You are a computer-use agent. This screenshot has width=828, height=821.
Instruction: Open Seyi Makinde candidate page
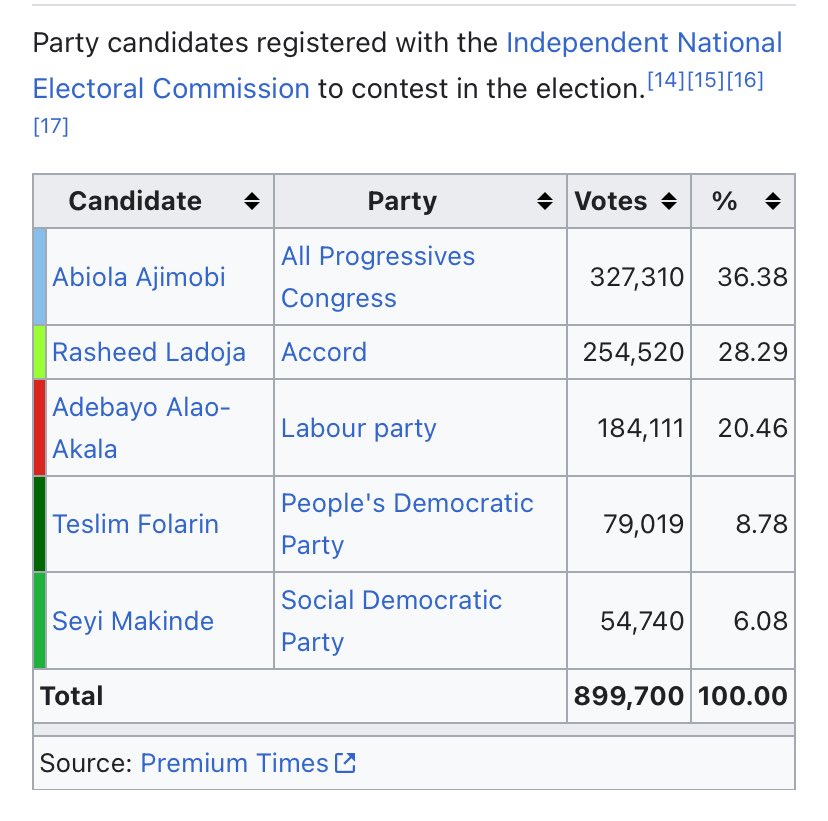[x=133, y=621]
